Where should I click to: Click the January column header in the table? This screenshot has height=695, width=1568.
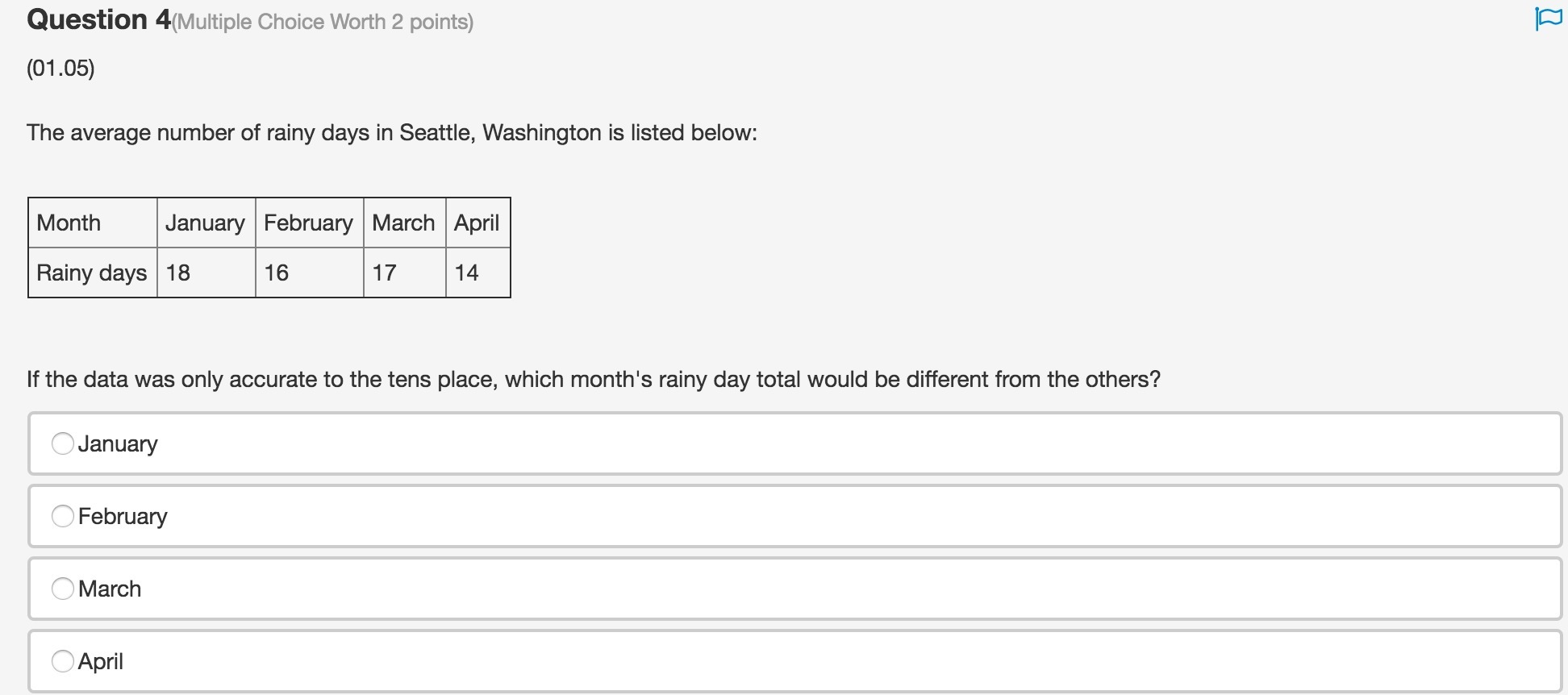(x=205, y=223)
